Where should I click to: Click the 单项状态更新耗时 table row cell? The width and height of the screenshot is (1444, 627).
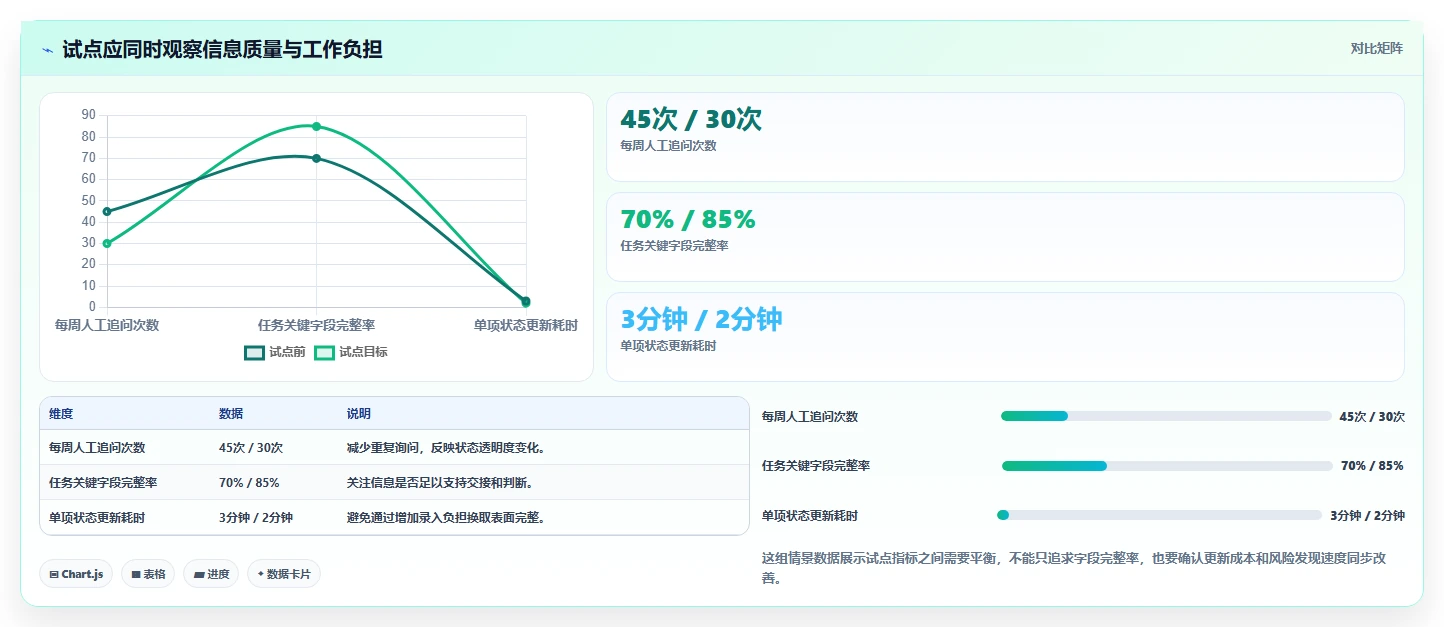[x=97, y=518]
